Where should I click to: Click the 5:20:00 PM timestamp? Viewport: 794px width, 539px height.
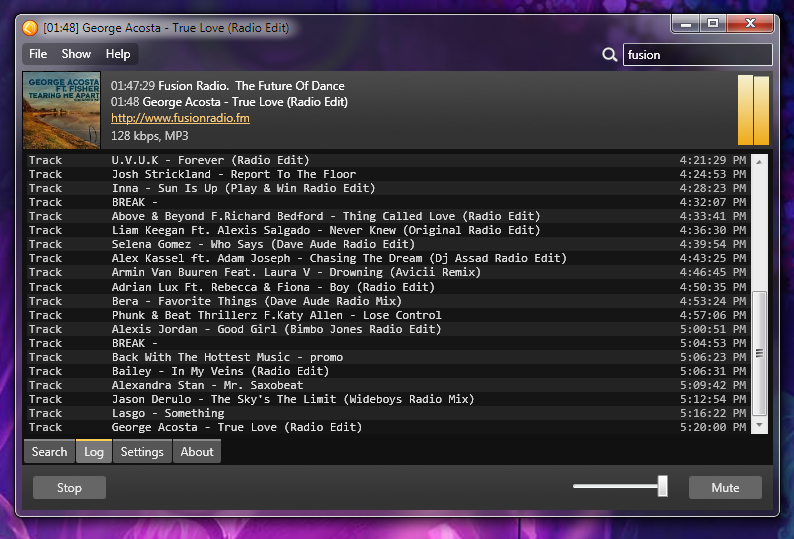pos(713,428)
